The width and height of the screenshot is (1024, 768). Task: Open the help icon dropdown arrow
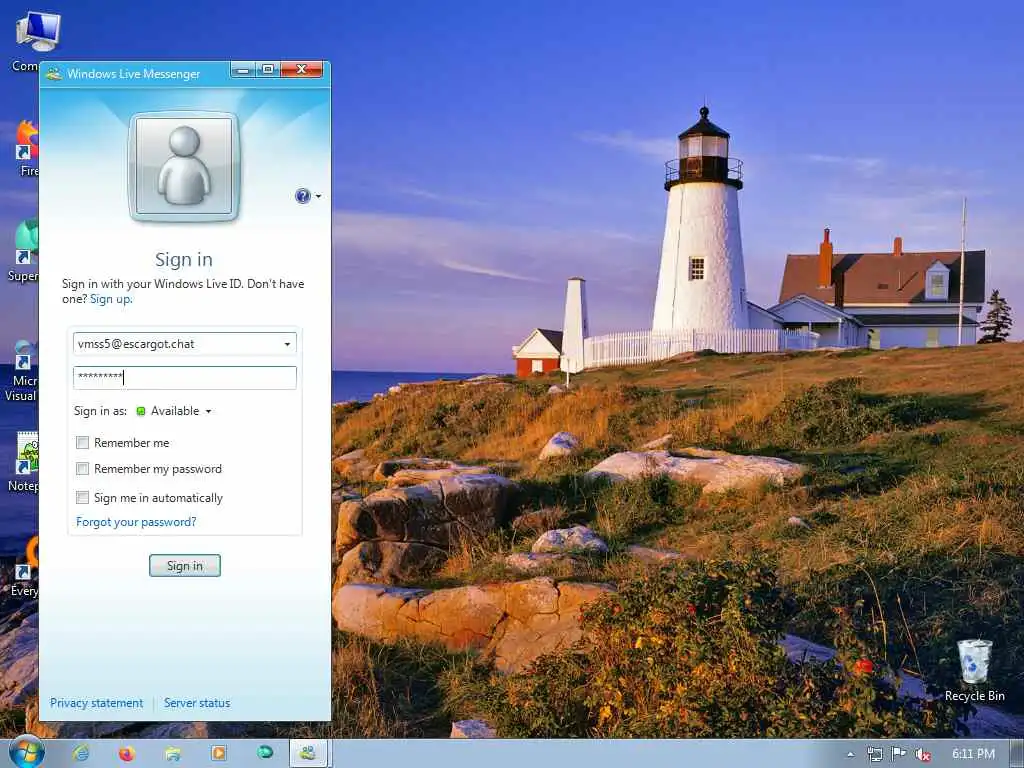tap(319, 196)
